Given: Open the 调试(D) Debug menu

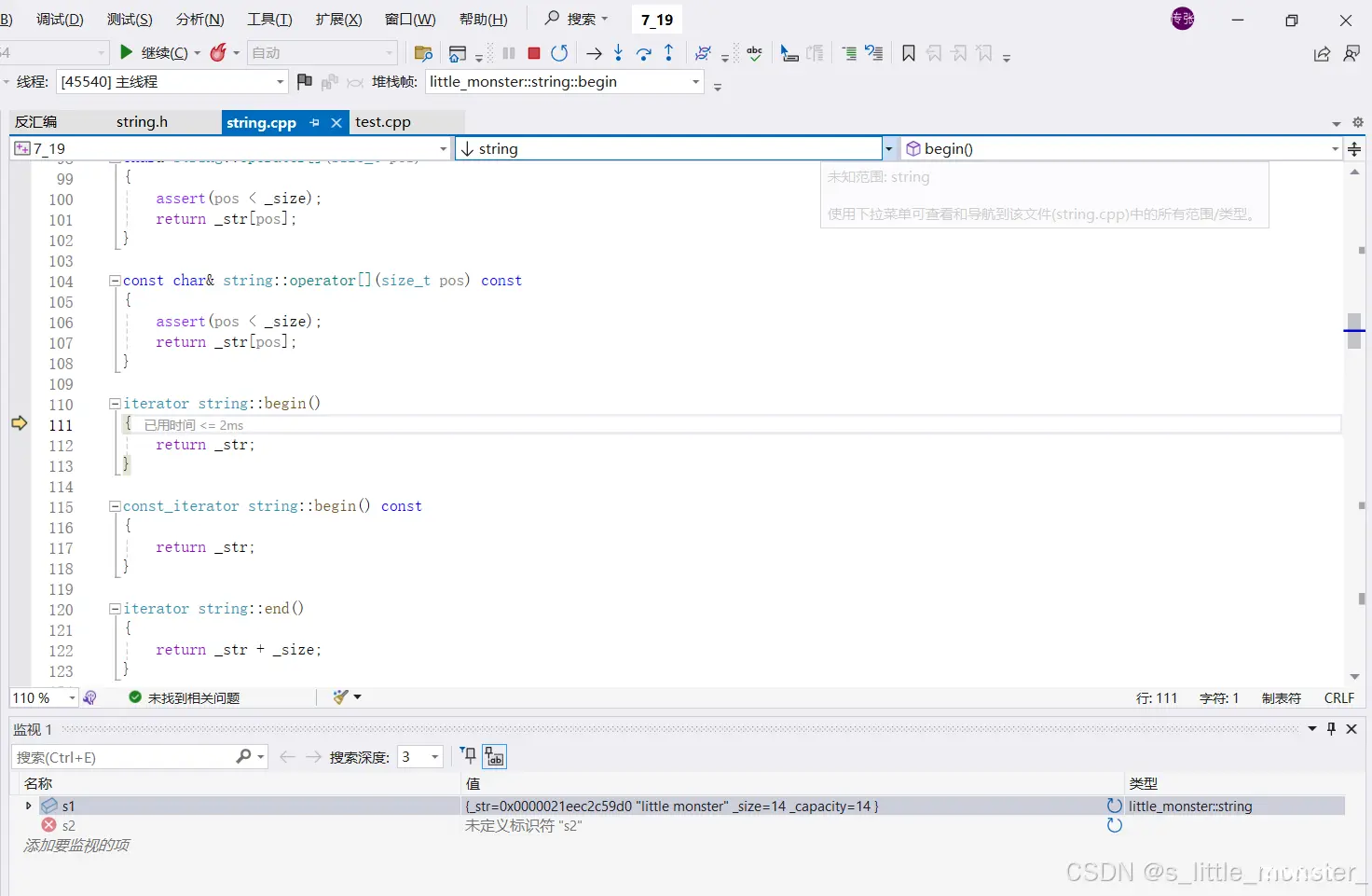Looking at the screenshot, I should coord(61,20).
